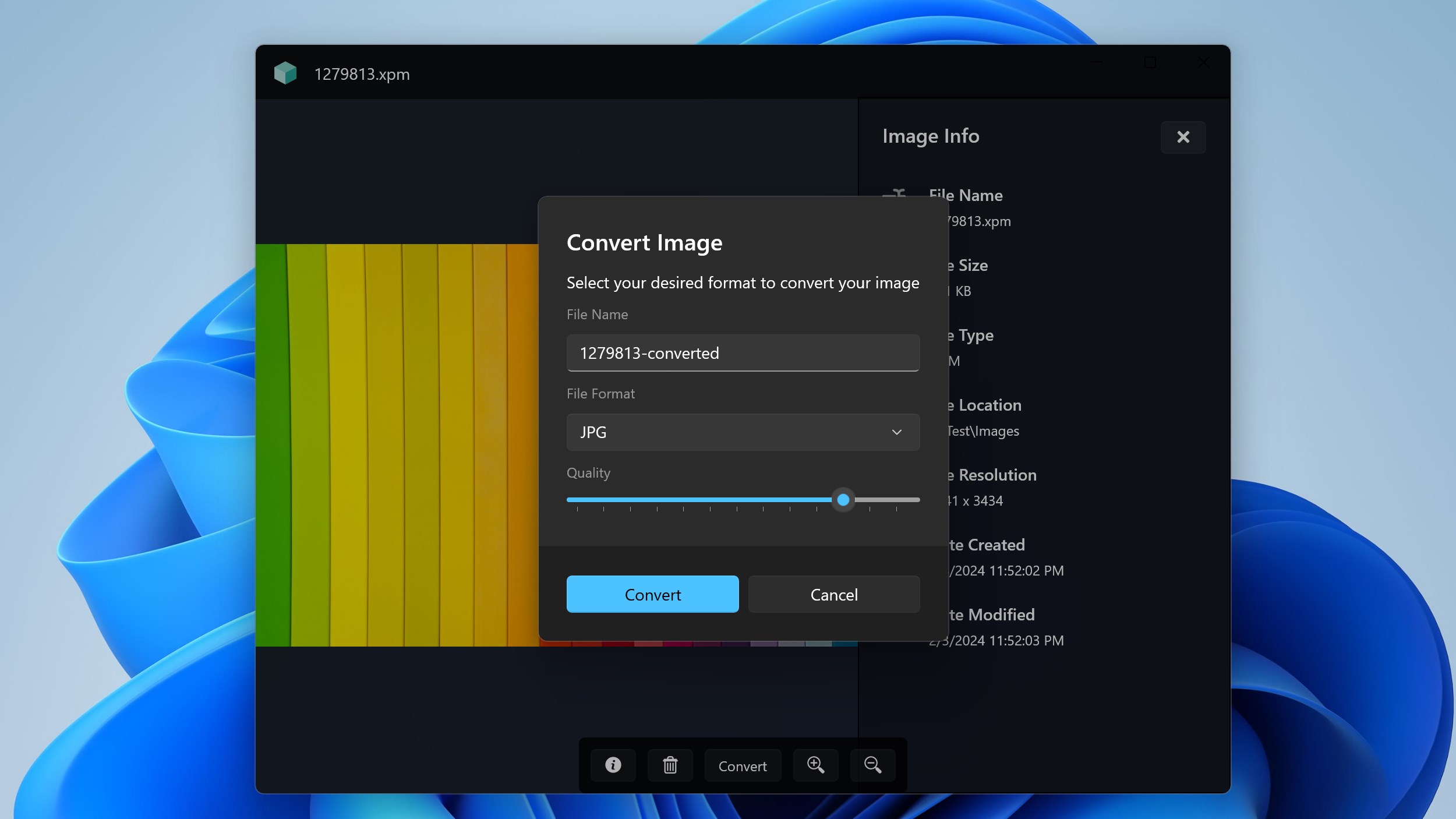Close the Image Info panel
The height and width of the screenshot is (819, 1456).
1183,137
